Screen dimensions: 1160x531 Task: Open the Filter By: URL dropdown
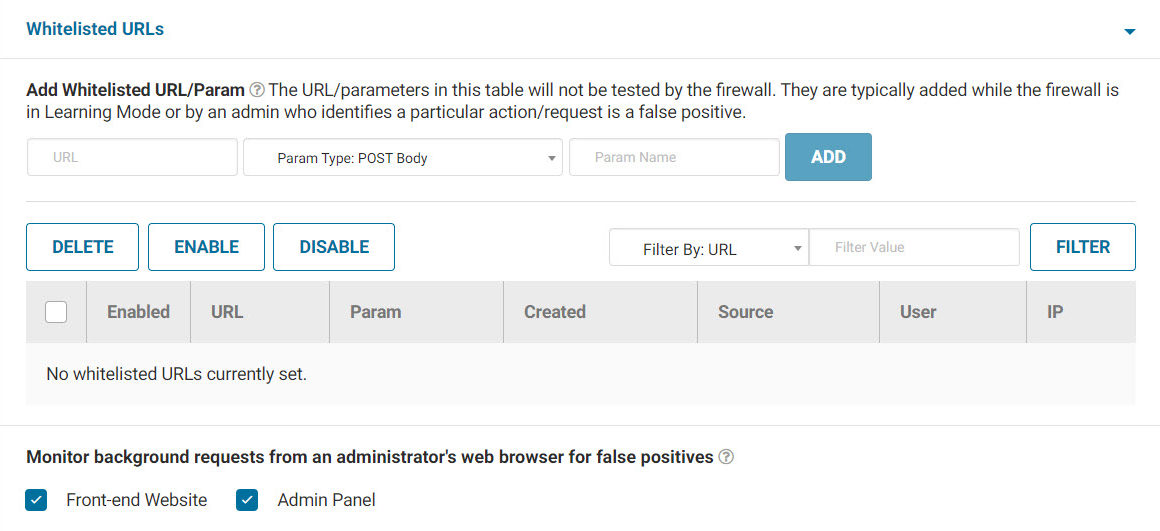coord(708,248)
